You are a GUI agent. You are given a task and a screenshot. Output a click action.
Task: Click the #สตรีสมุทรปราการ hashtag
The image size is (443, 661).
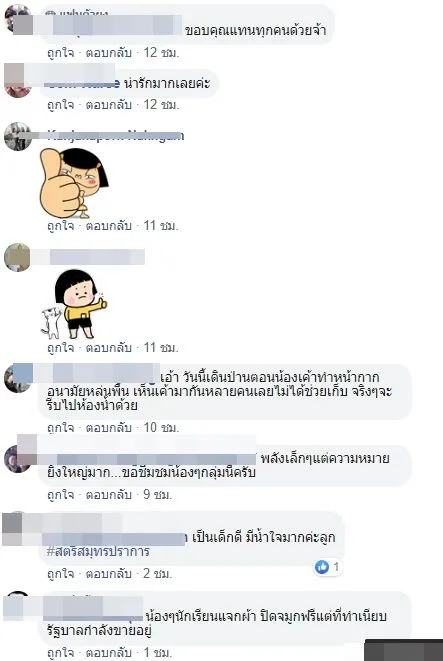98,551
